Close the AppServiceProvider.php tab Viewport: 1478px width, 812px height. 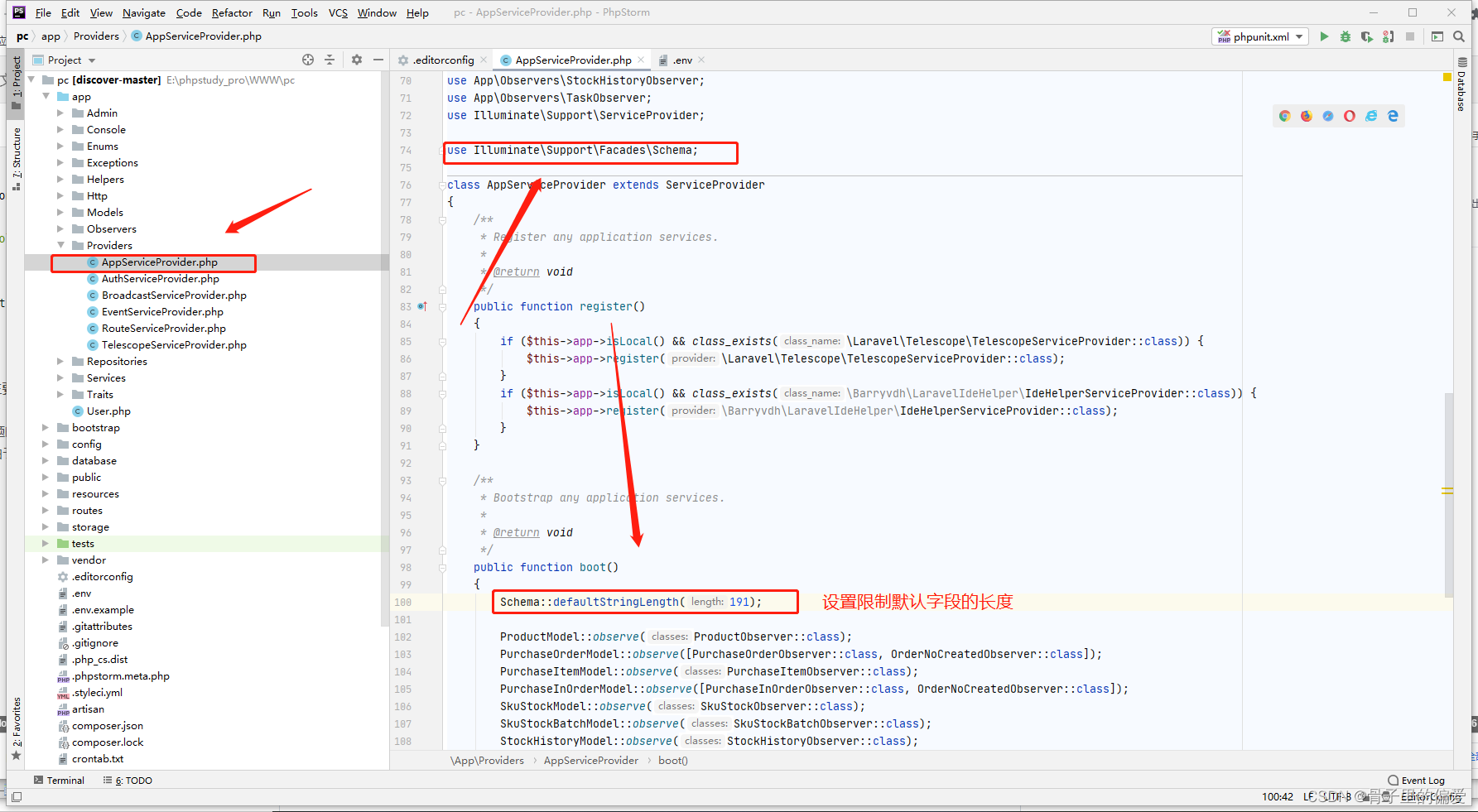(641, 60)
